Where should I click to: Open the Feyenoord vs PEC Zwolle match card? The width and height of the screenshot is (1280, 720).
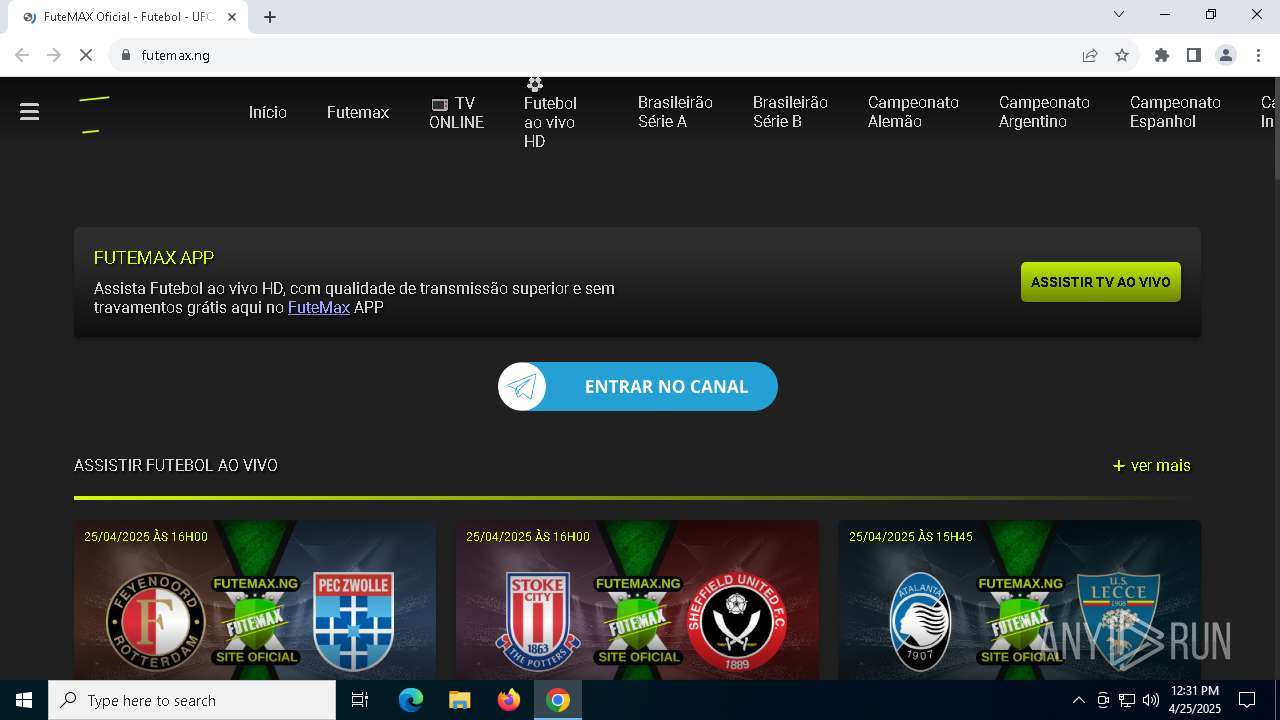click(x=255, y=600)
